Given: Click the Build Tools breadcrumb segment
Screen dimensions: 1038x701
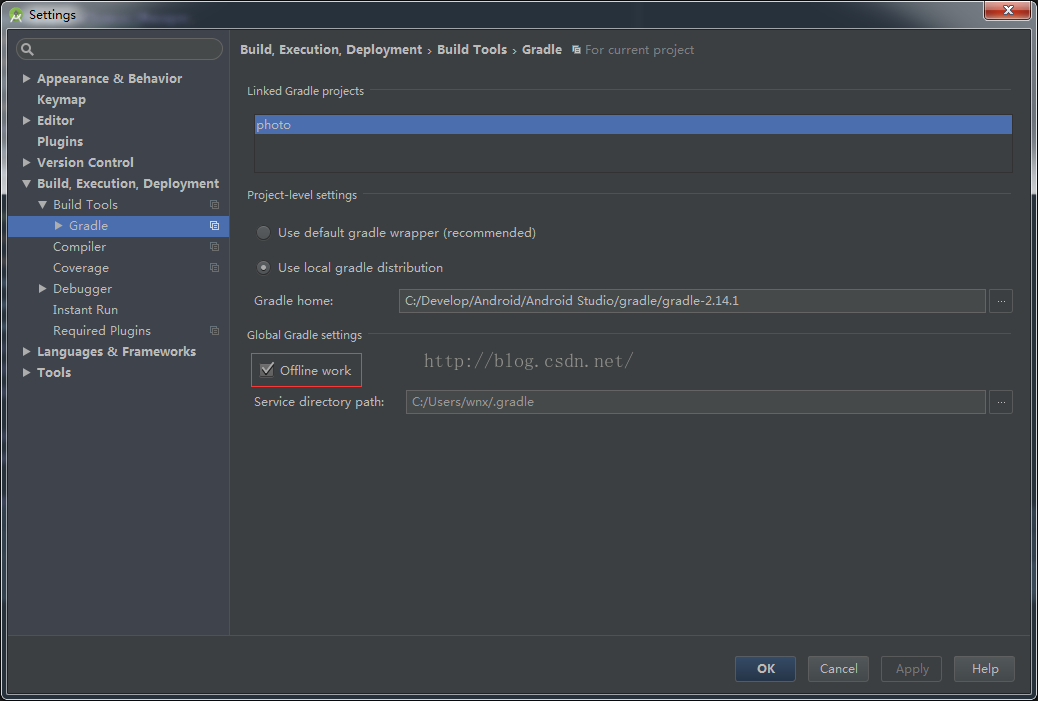Looking at the screenshot, I should pyautogui.click(x=471, y=50).
